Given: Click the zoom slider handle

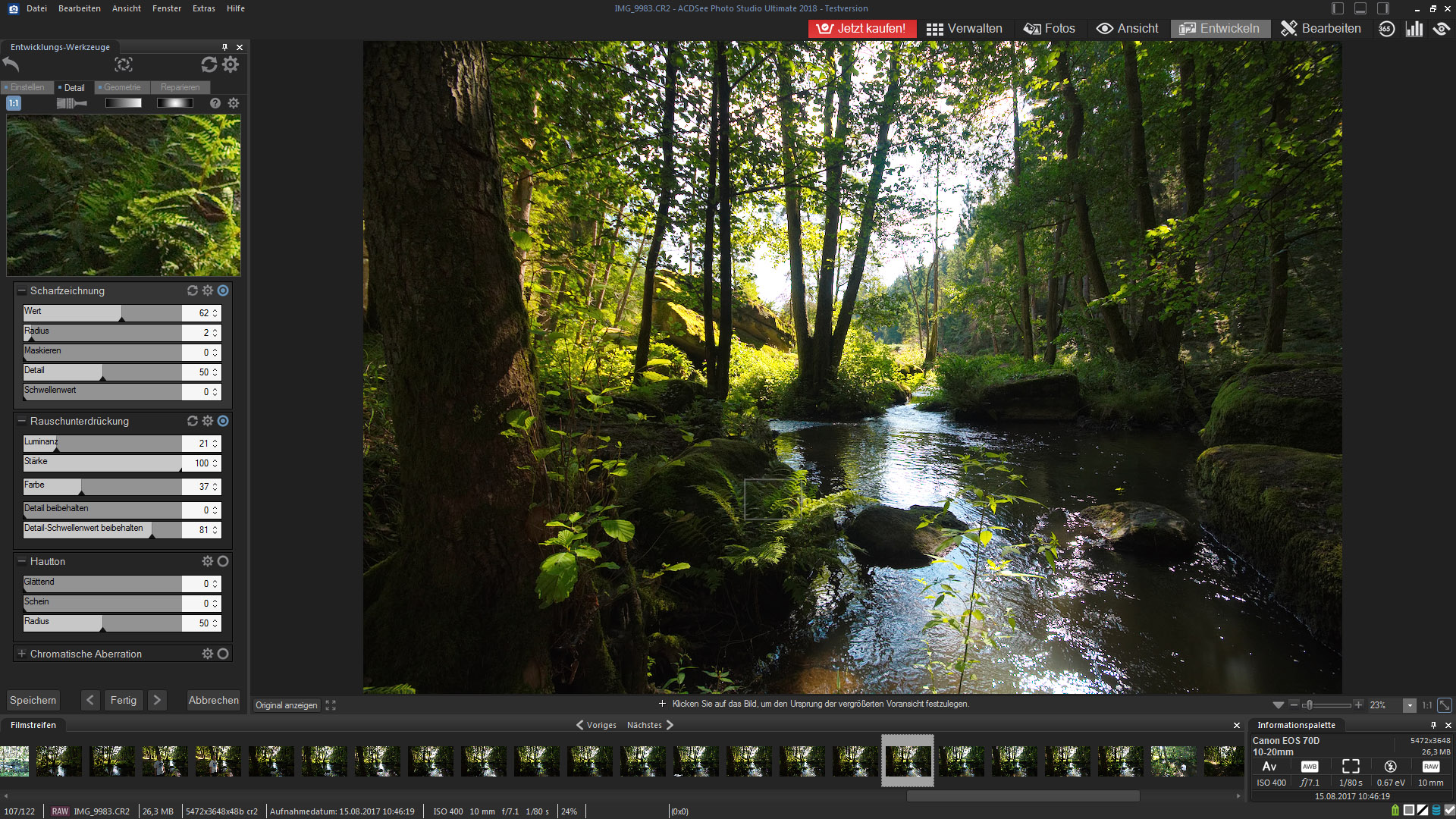Looking at the screenshot, I should (1309, 705).
